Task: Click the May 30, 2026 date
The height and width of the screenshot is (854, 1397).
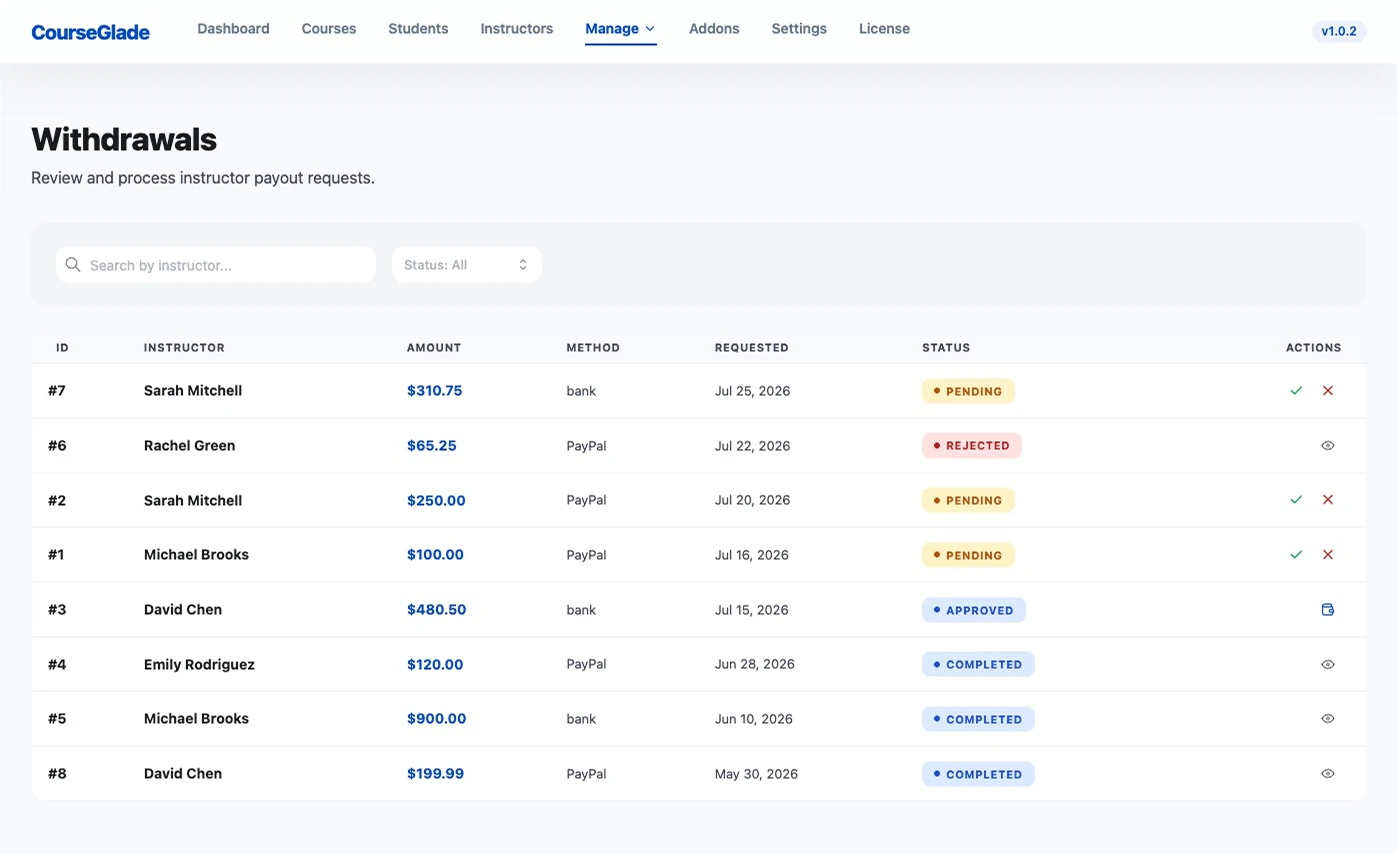Action: 756,774
